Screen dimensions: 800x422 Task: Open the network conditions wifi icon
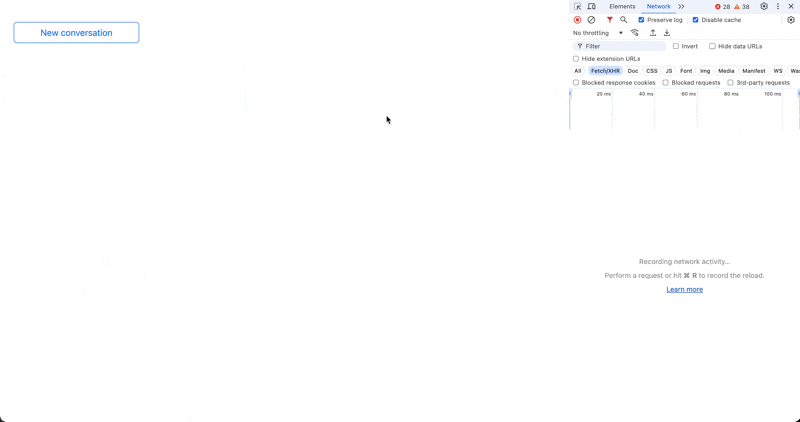[635, 33]
